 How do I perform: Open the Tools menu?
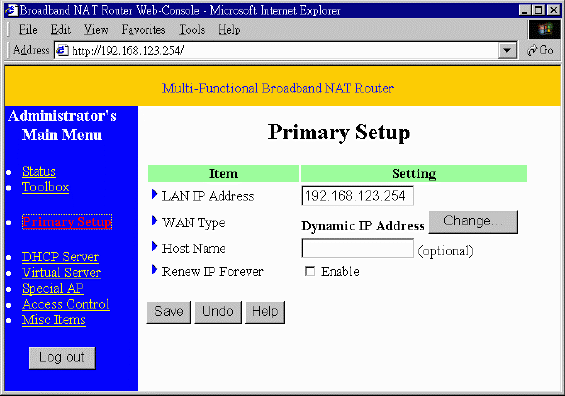[192, 30]
